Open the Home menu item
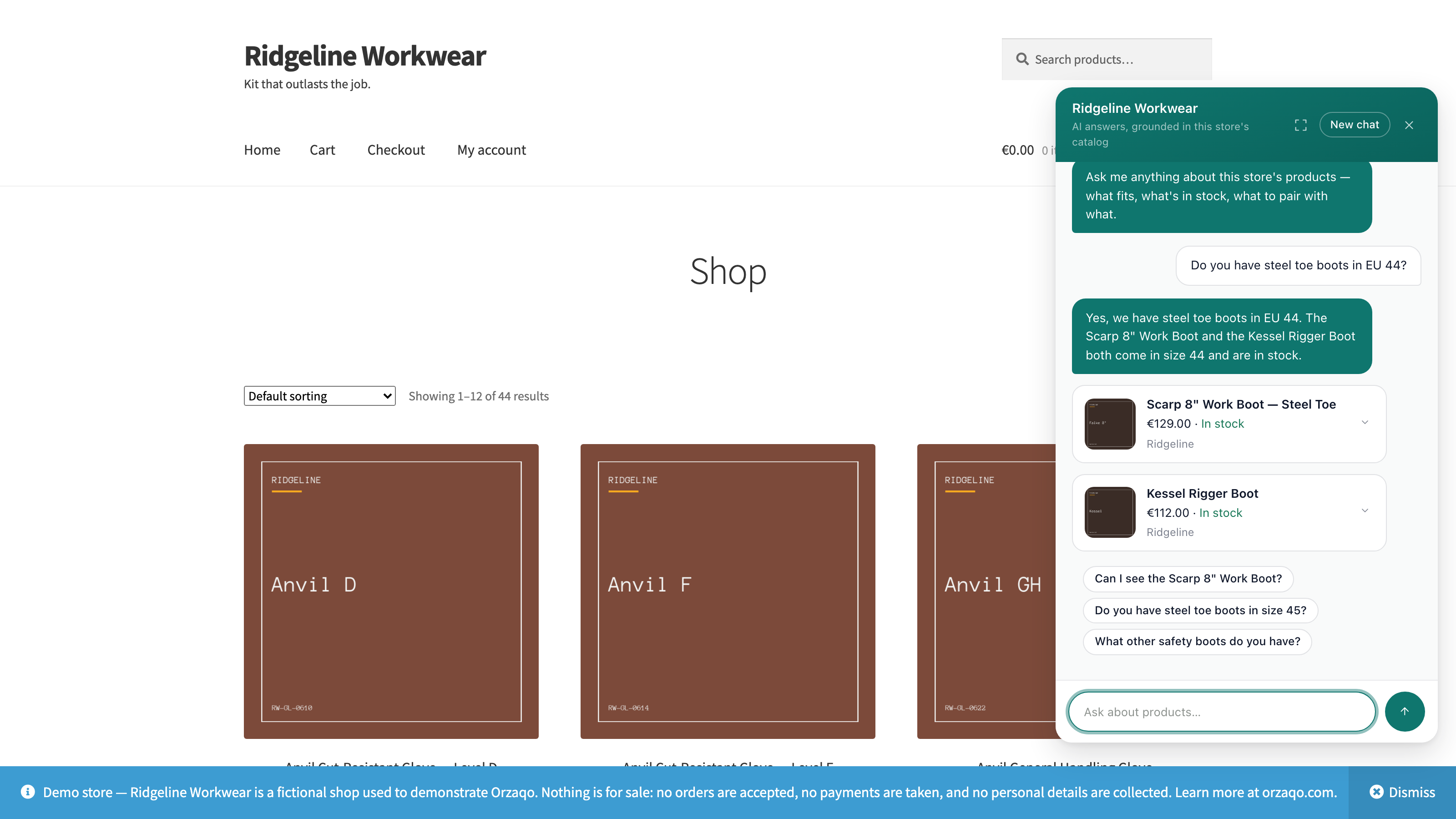 pos(262,150)
